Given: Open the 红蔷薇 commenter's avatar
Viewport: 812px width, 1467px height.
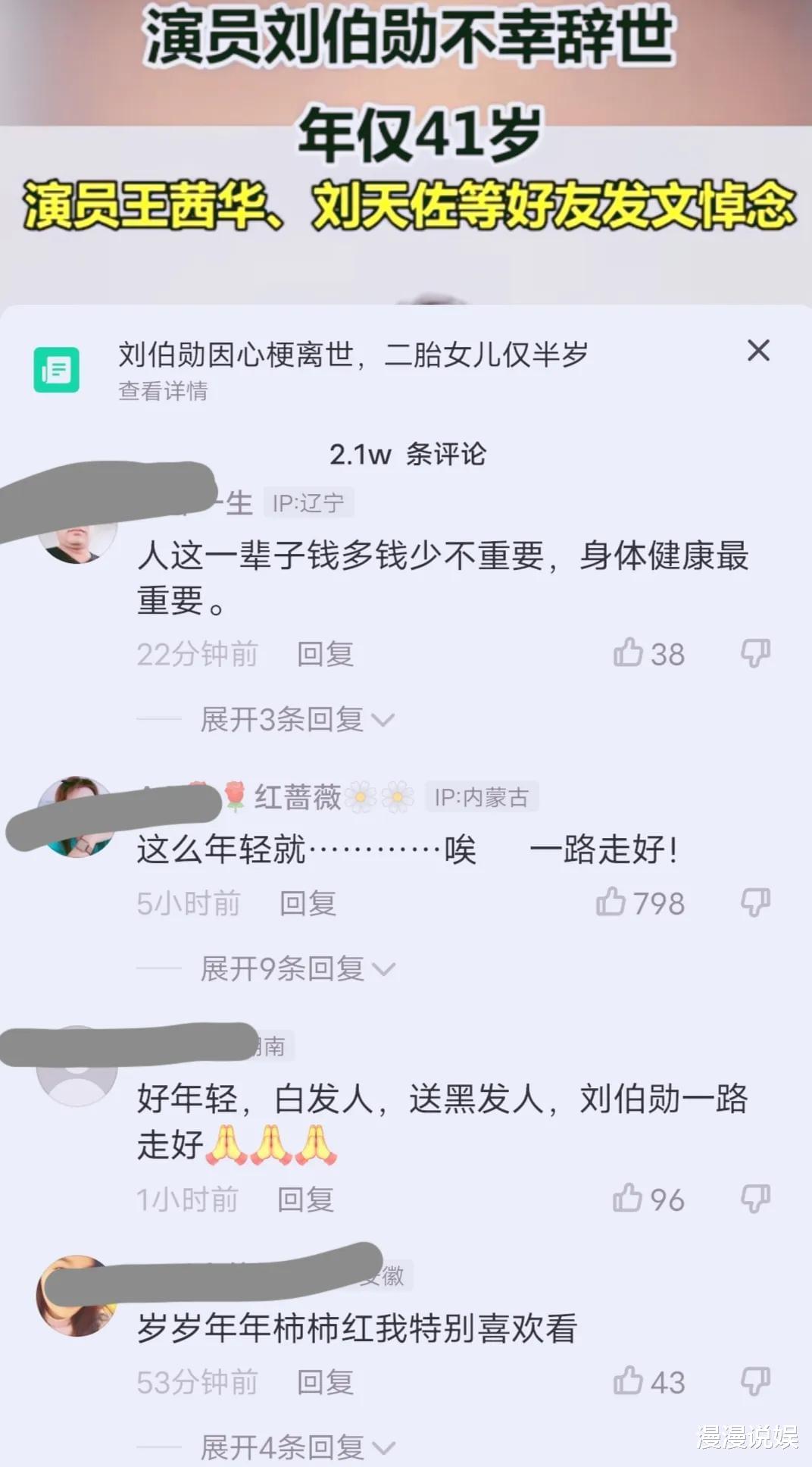Looking at the screenshot, I should pyautogui.click(x=77, y=816).
